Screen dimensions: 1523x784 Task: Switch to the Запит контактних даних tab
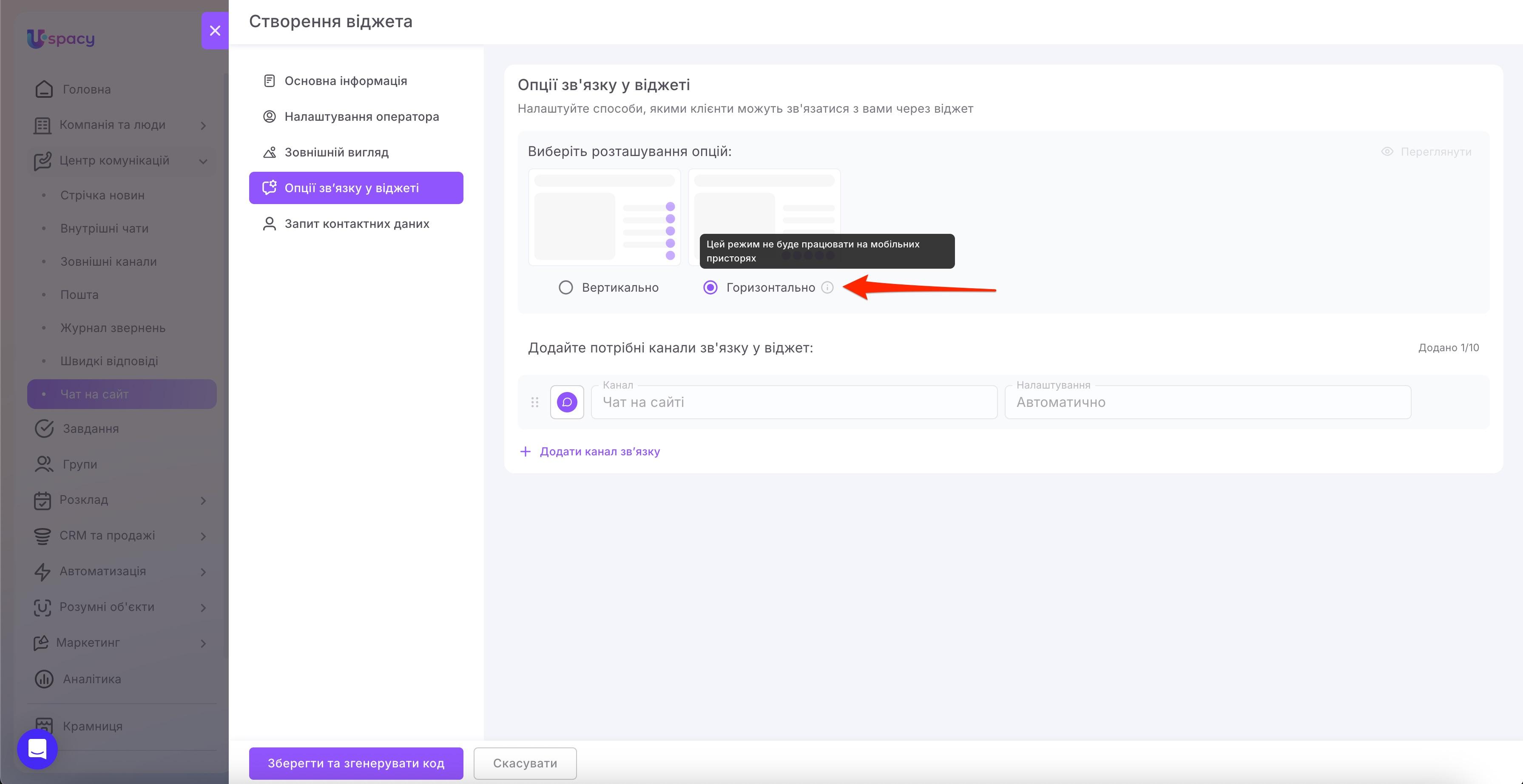coord(356,224)
